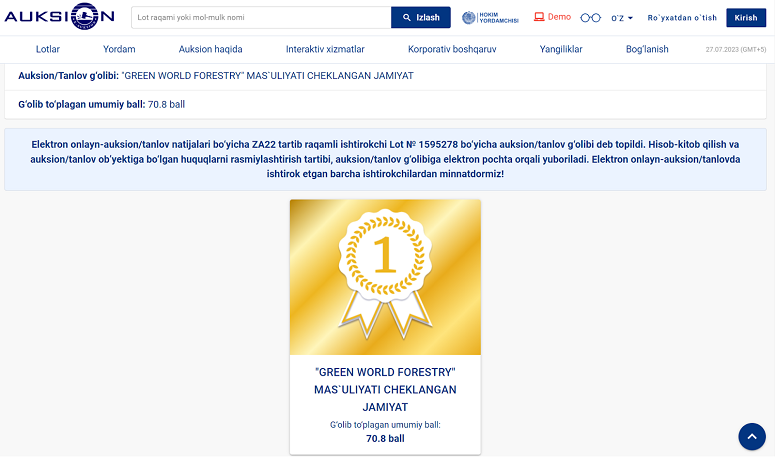
Task: Toggle the glasses accessibility mode icon
Action: coord(590,18)
